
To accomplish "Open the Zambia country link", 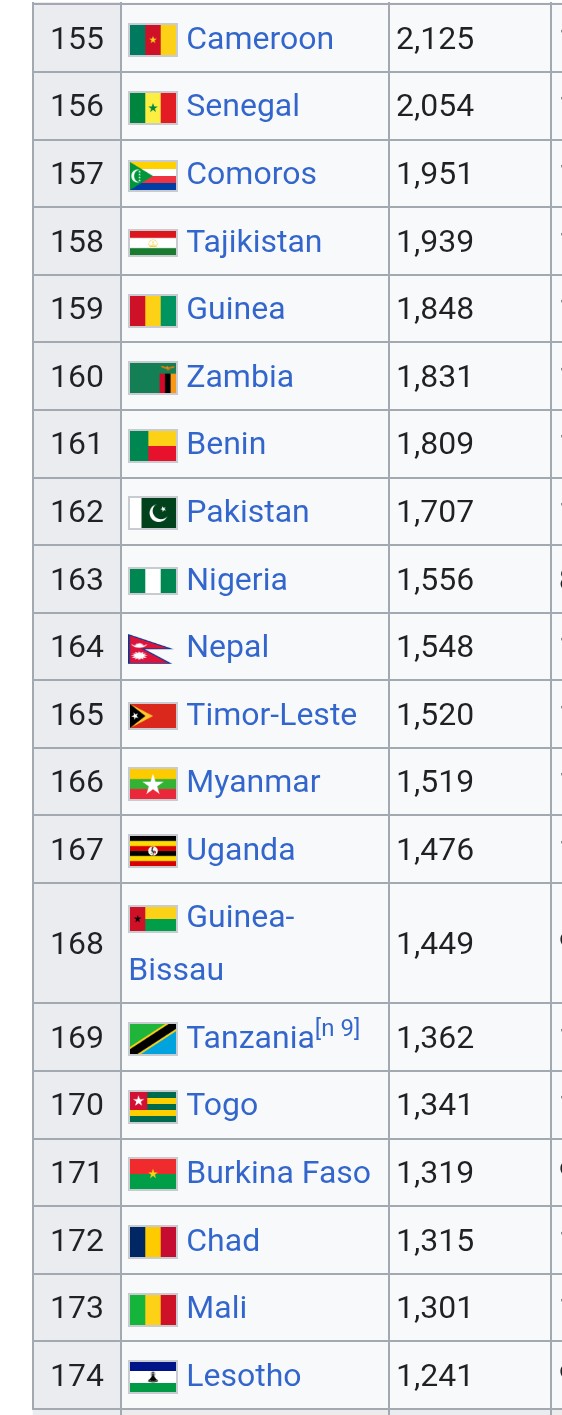I will [x=240, y=377].
